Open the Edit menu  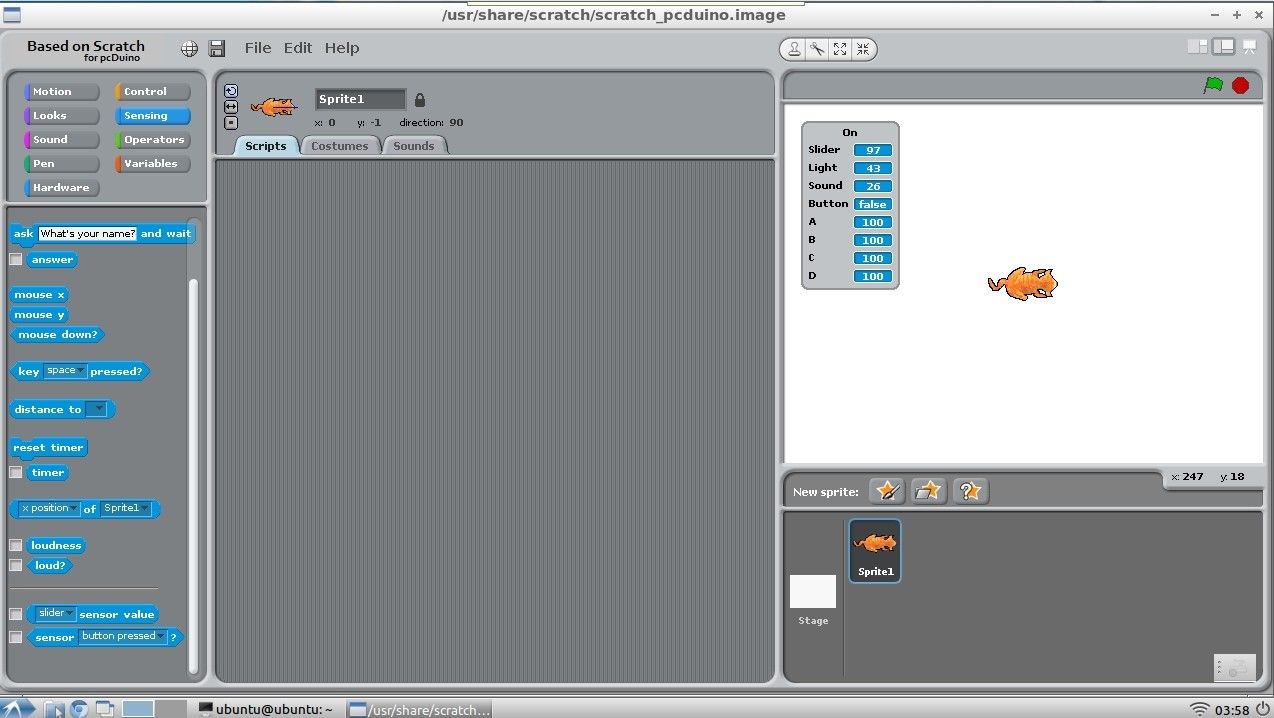tap(297, 47)
